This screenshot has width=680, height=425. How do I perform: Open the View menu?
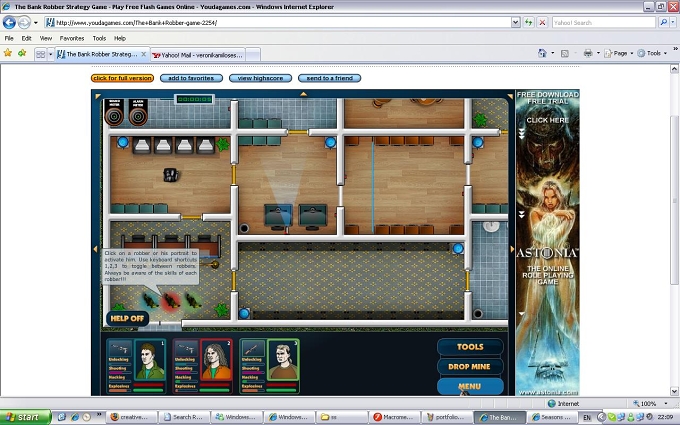tap(46, 38)
